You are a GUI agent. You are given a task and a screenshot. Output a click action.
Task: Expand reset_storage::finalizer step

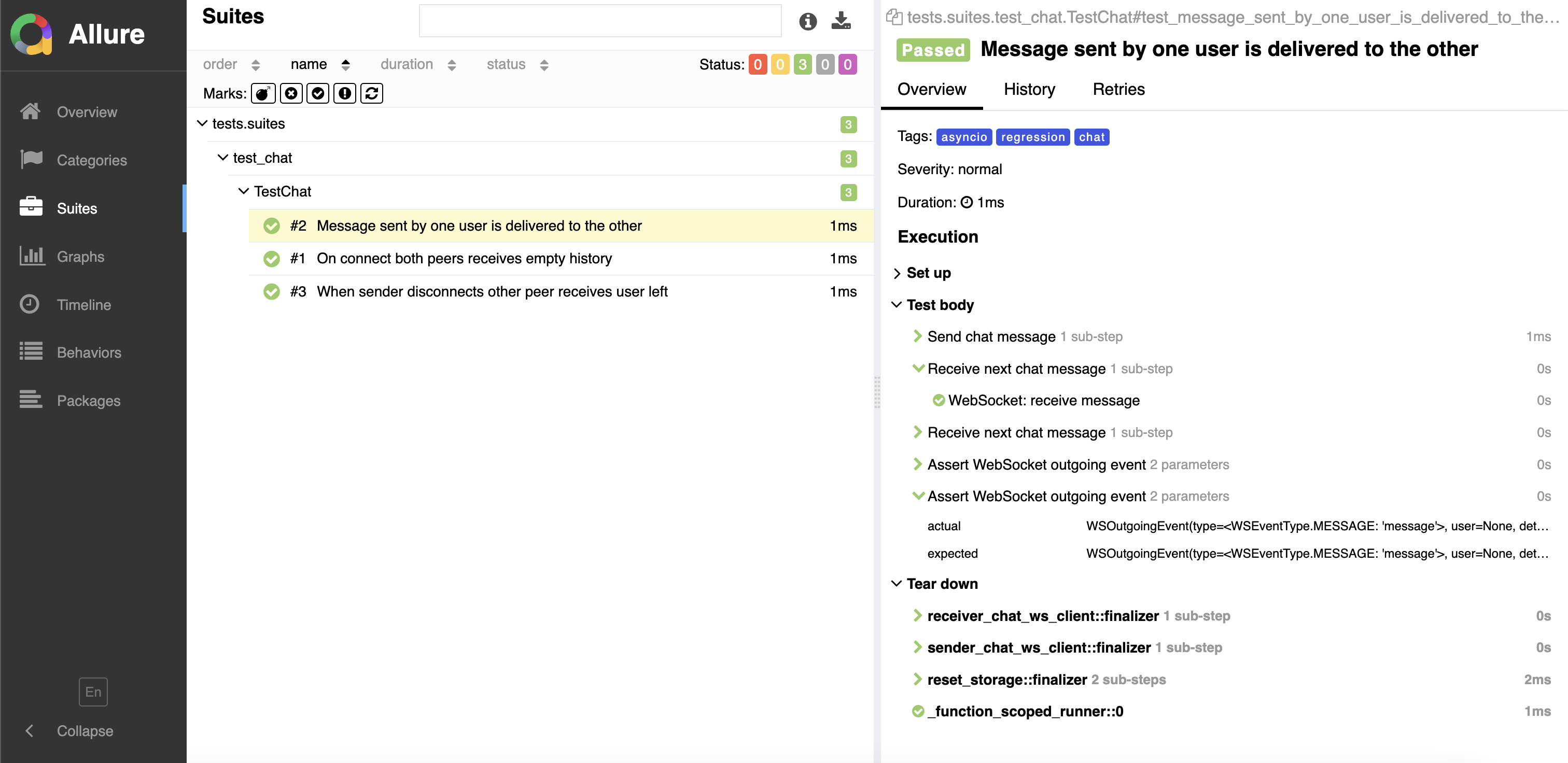[918, 679]
